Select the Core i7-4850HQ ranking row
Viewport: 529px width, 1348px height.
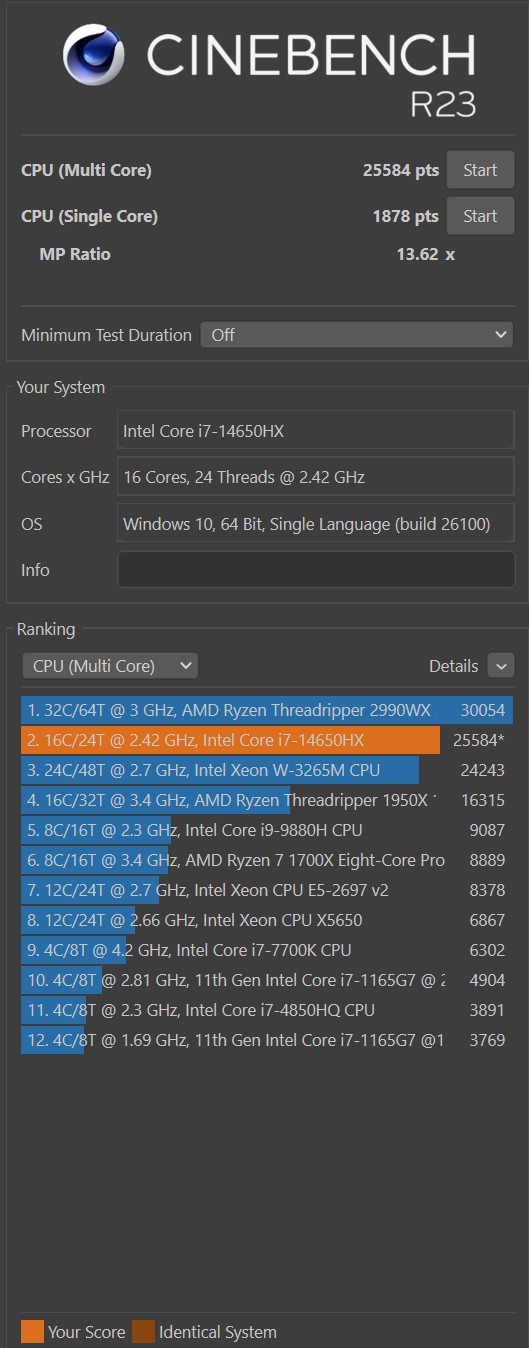[x=267, y=1010]
